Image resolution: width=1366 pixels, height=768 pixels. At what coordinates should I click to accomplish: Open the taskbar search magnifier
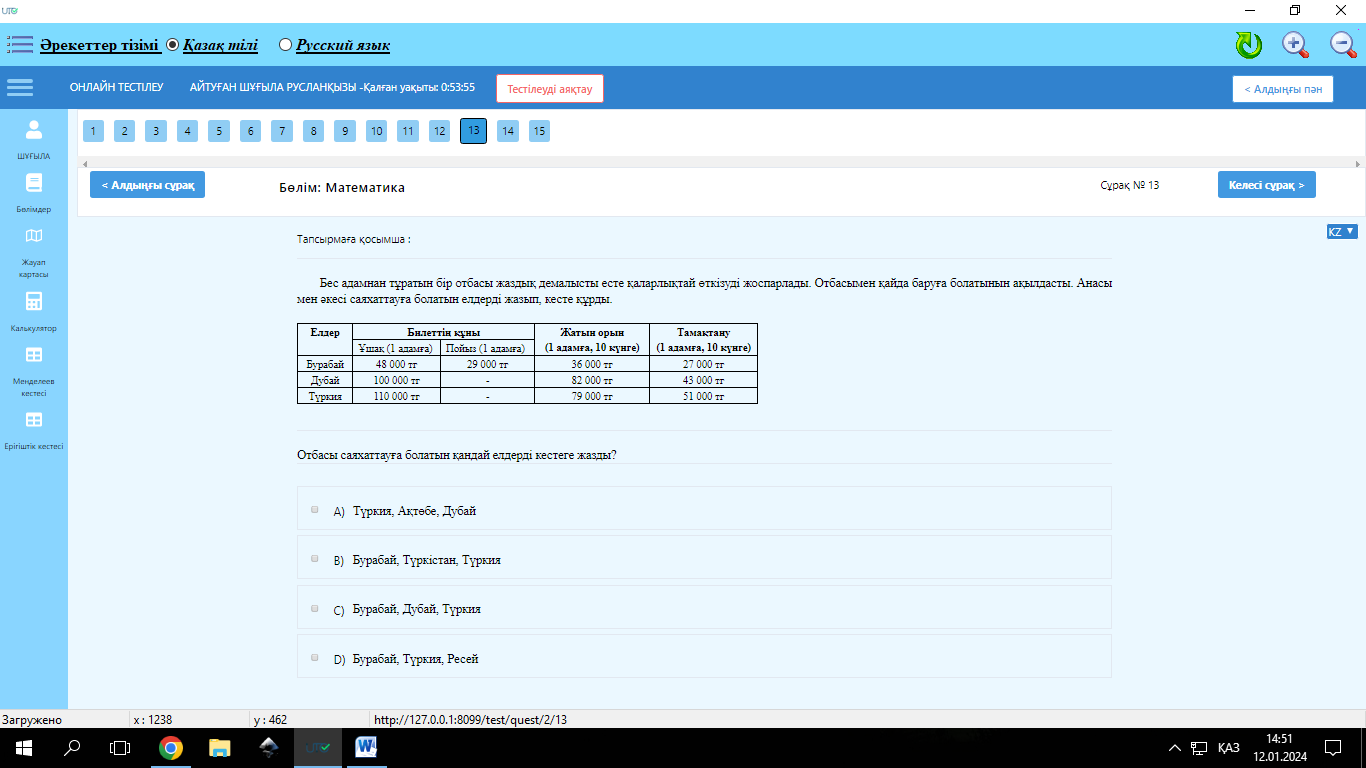(x=72, y=747)
